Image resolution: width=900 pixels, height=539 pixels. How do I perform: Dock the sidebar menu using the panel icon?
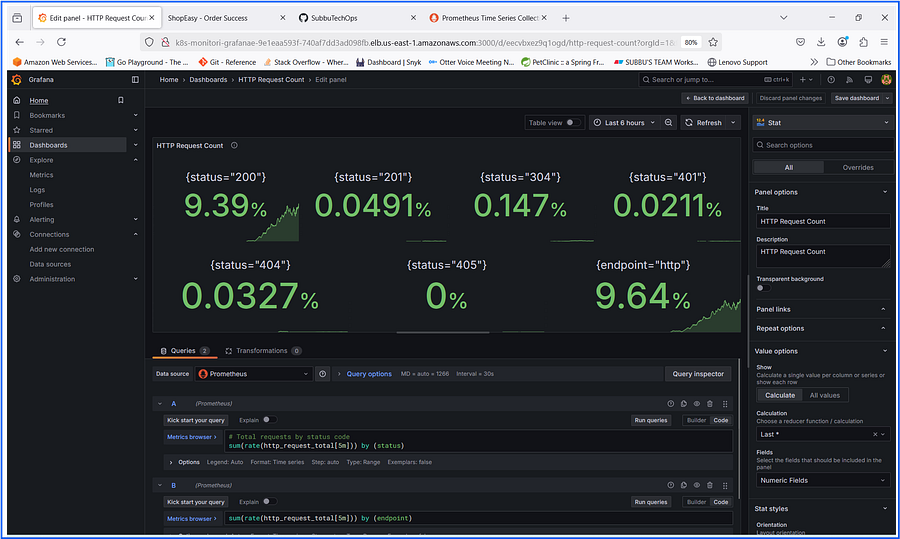135,80
